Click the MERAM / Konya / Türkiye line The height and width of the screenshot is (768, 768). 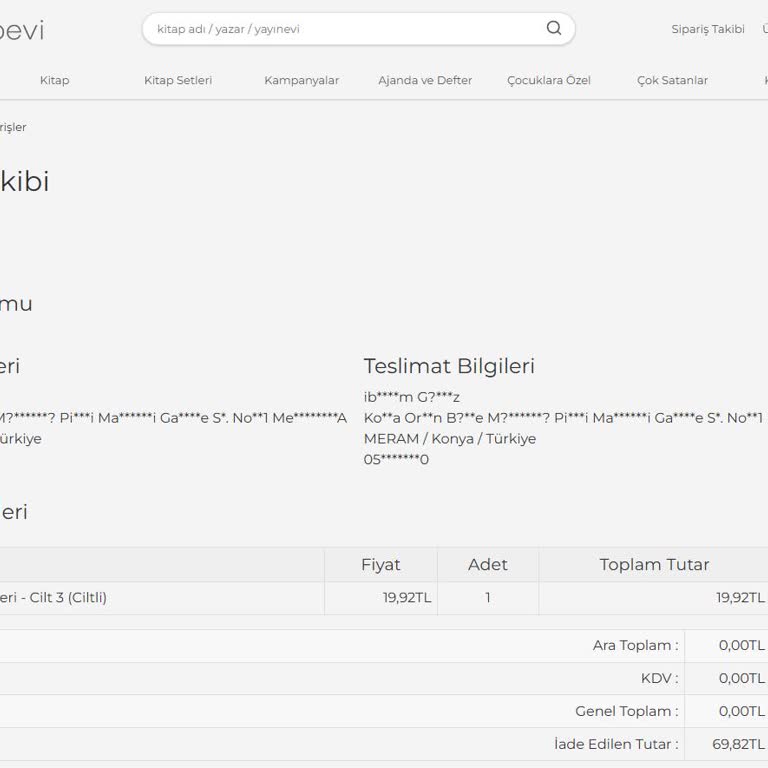(449, 438)
